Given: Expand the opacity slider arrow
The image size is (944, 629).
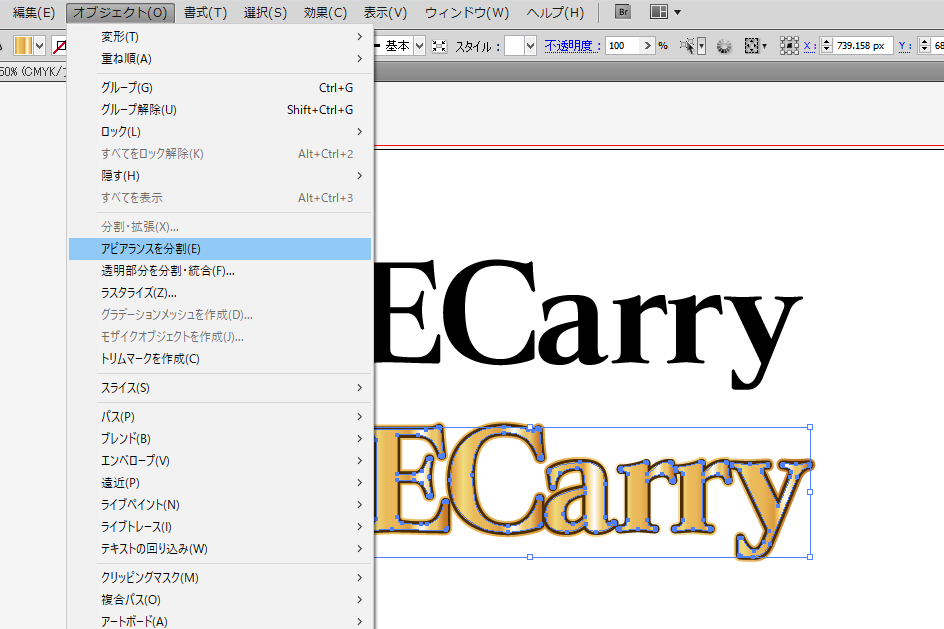Looking at the screenshot, I should coord(648,46).
